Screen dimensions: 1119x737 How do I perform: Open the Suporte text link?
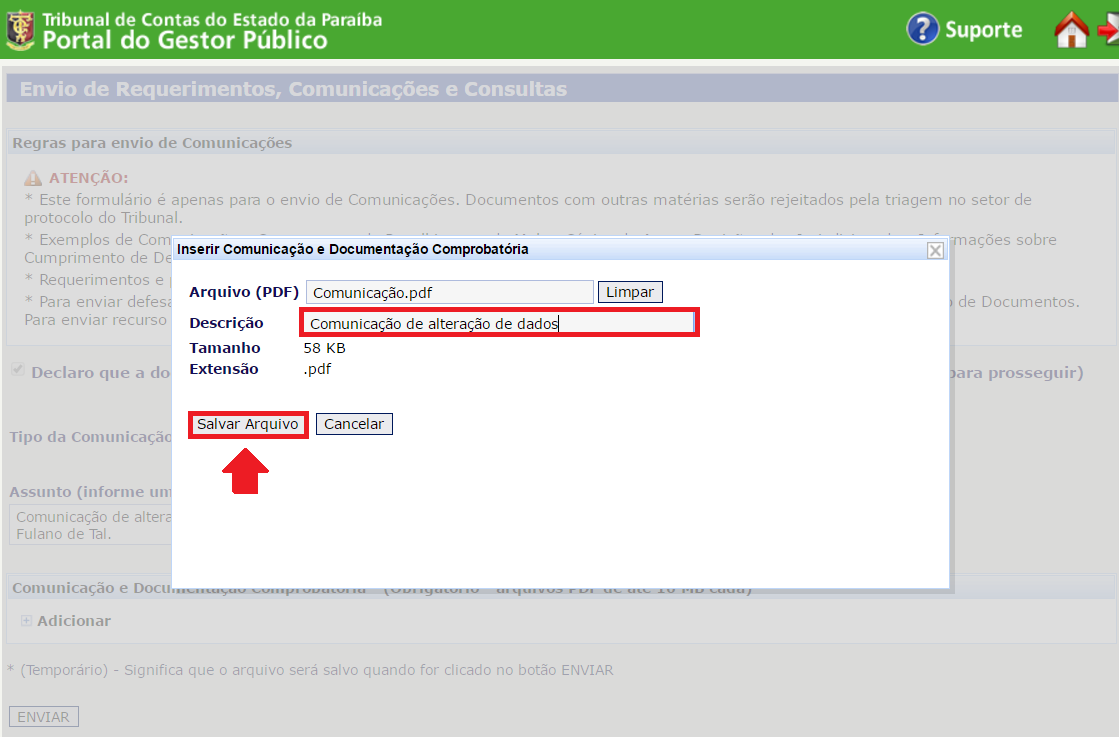point(983,30)
